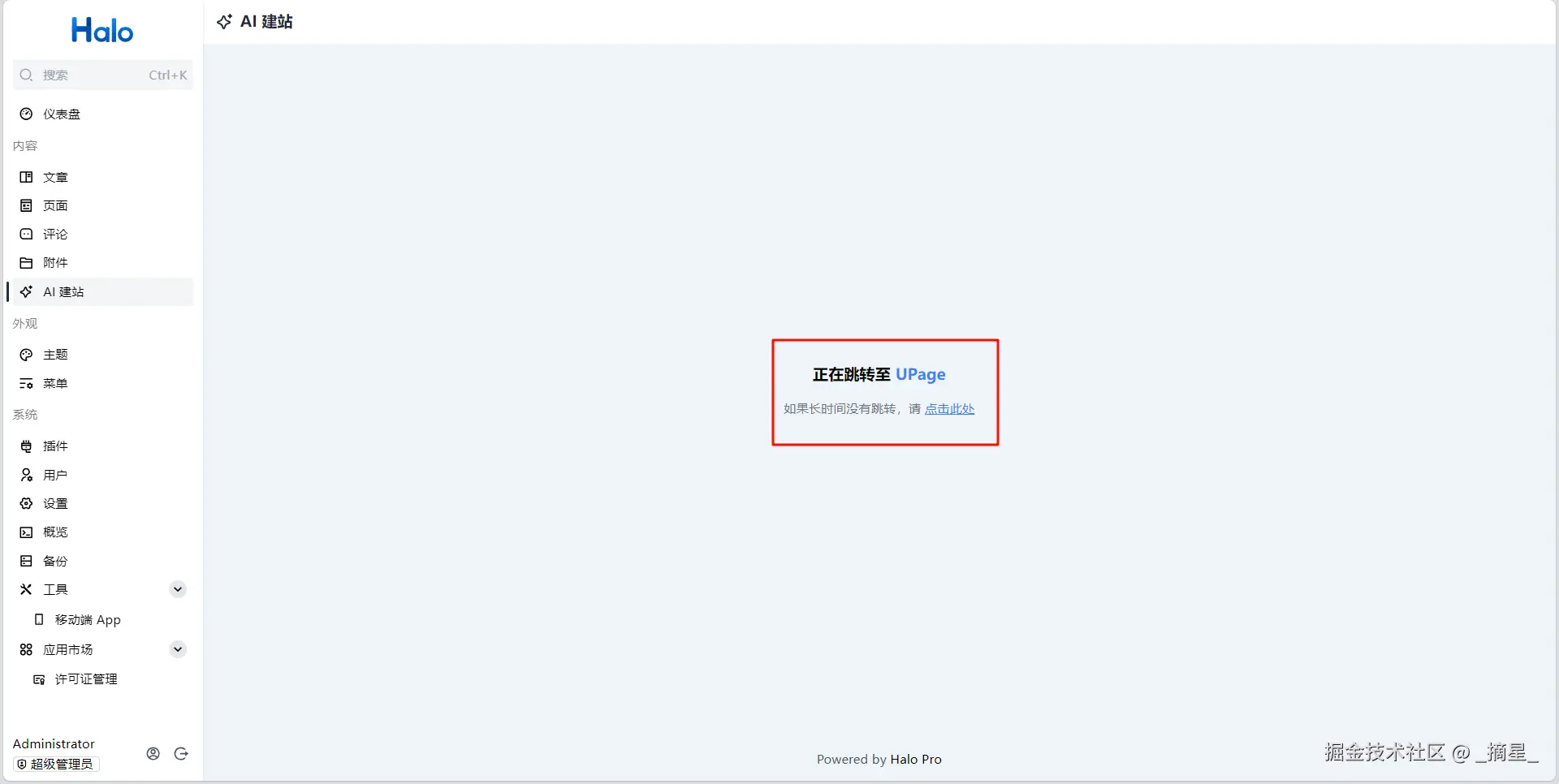Click the 评论 comments icon
The height and width of the screenshot is (784, 1559).
tap(26, 234)
